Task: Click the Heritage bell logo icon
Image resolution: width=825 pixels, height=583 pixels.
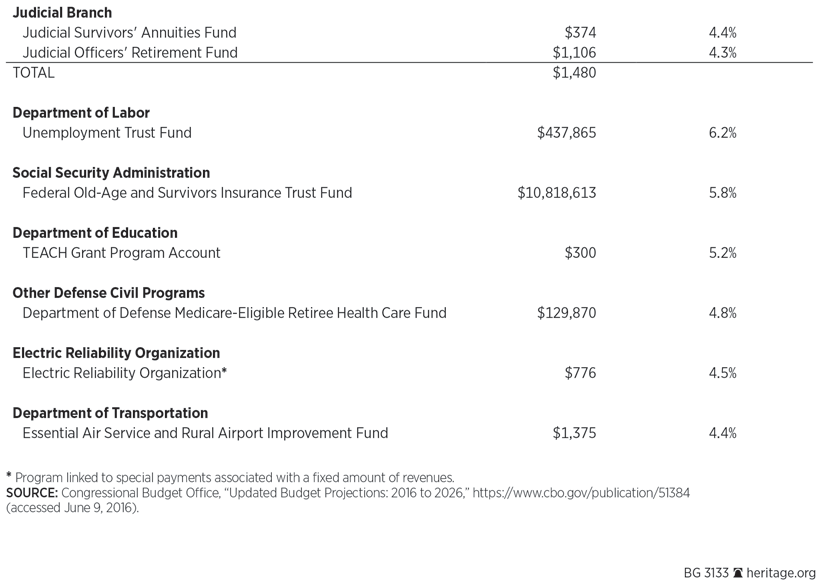Action: (738, 573)
